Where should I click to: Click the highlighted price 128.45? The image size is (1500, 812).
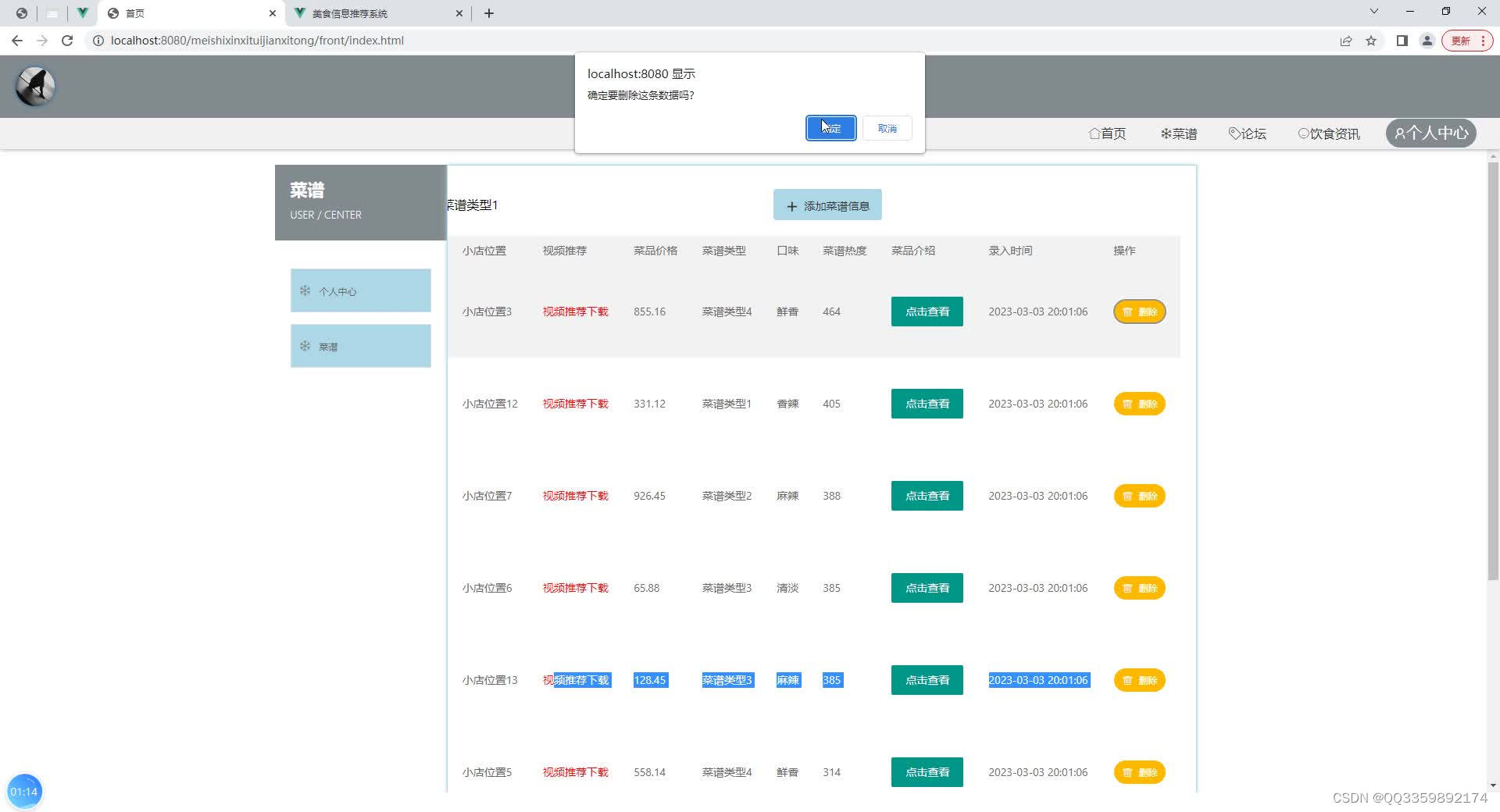(650, 680)
